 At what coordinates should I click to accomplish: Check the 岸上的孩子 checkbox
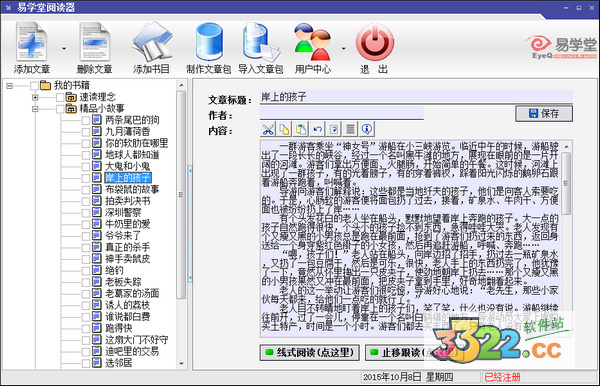coord(86,178)
